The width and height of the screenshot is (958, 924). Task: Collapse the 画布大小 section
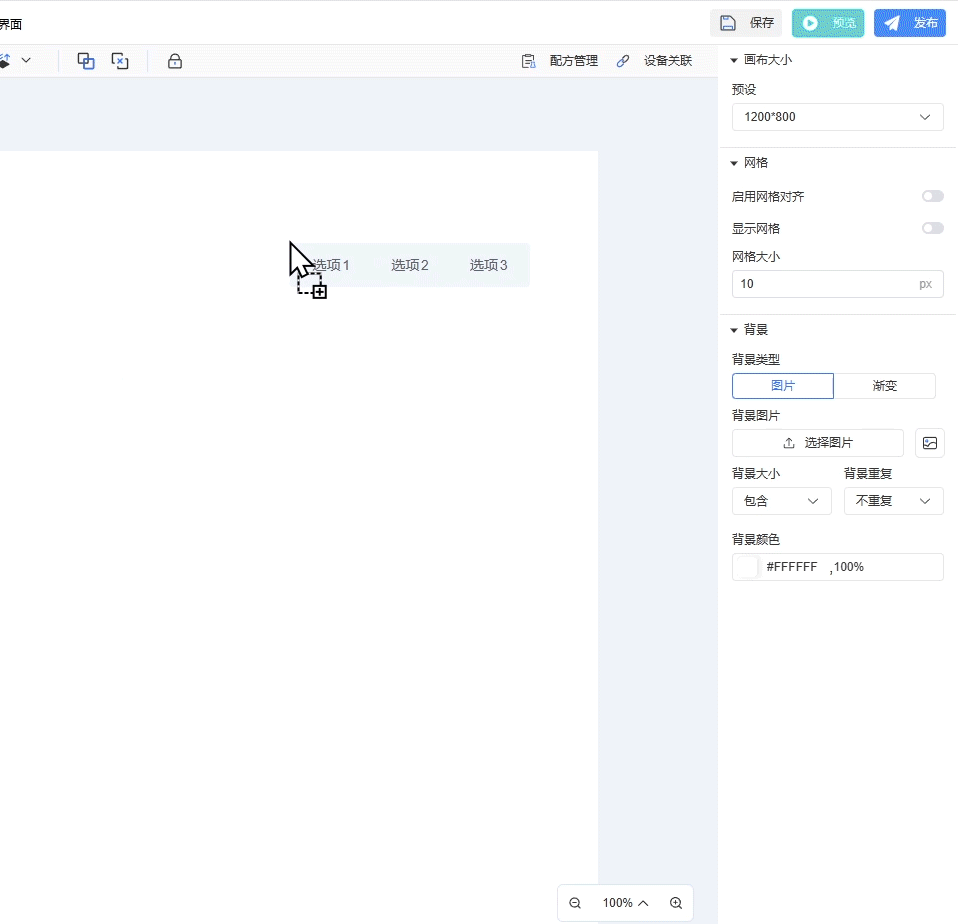click(x=735, y=60)
